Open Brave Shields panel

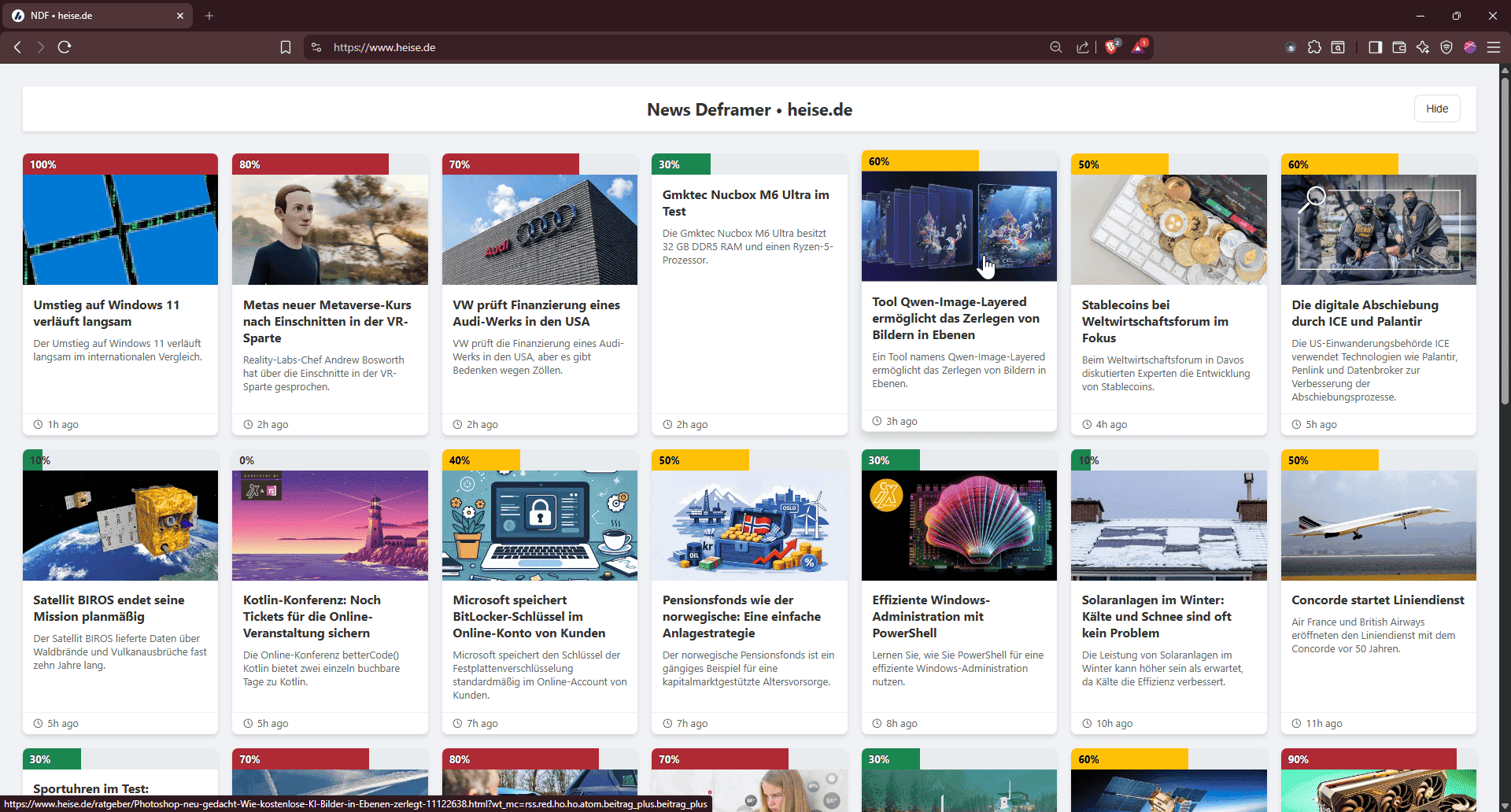click(x=1111, y=47)
